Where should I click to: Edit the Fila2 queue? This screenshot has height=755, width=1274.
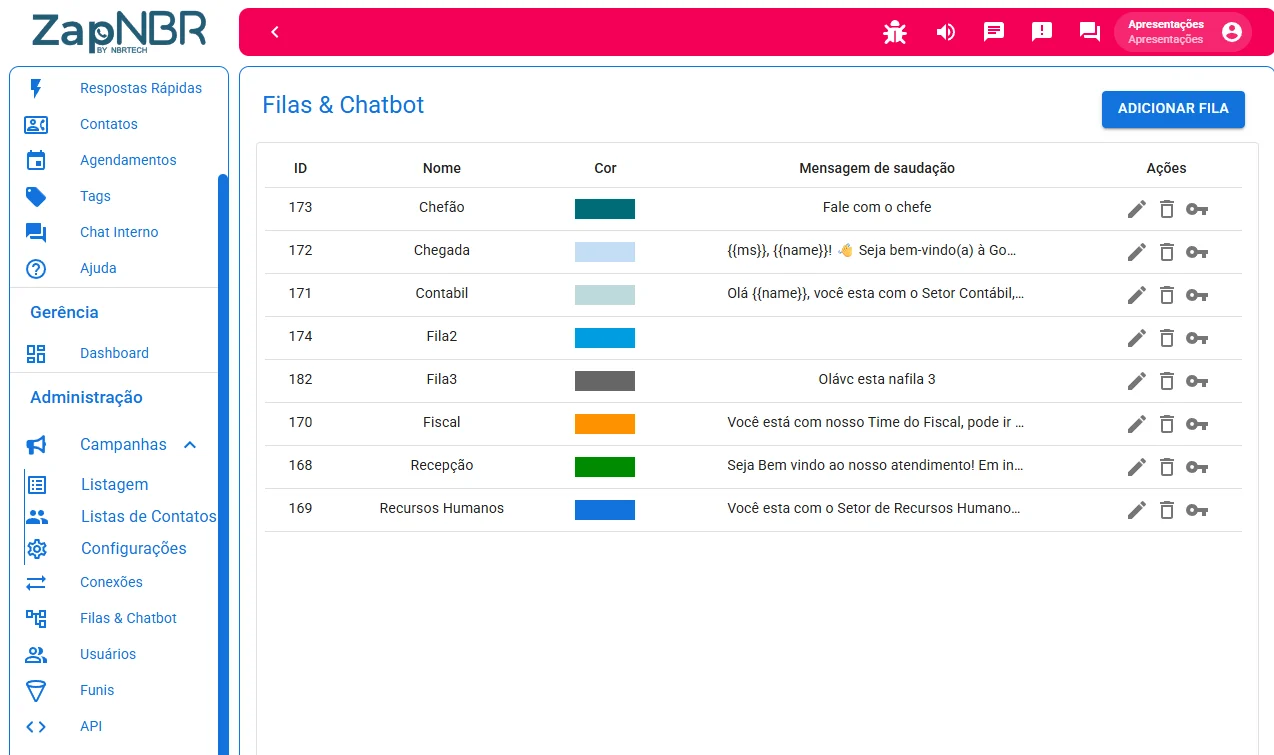point(1137,338)
